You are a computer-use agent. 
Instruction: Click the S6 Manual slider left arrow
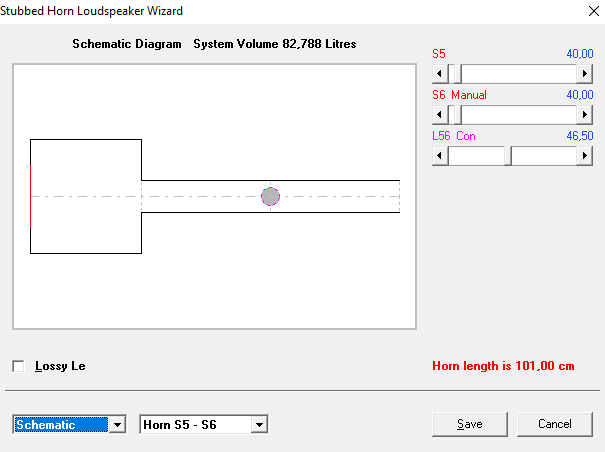pos(439,115)
